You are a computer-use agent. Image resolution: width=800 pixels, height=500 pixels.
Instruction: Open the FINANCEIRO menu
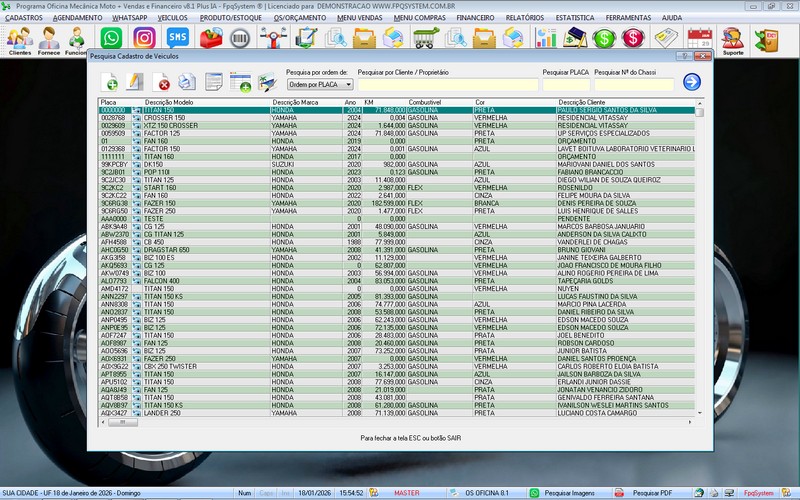[x=475, y=17]
